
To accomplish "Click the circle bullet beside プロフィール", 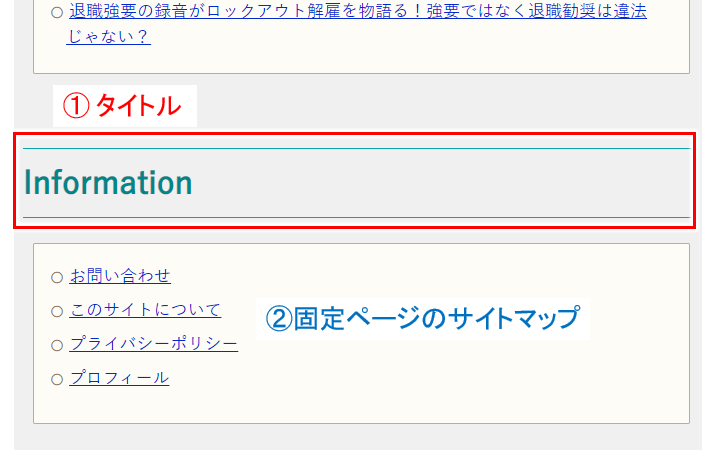I will [x=57, y=379].
